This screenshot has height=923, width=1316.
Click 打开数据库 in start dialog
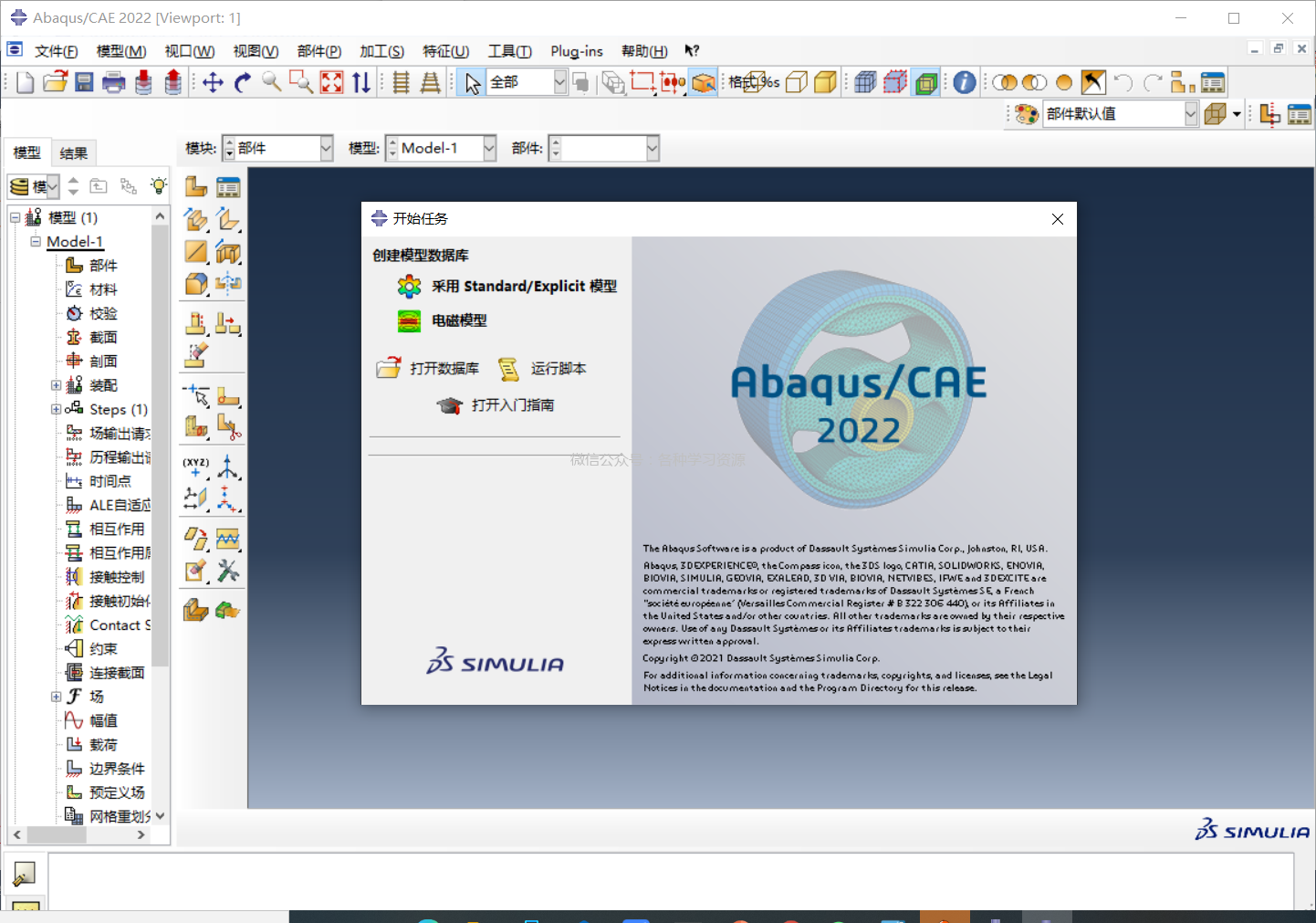[428, 369]
